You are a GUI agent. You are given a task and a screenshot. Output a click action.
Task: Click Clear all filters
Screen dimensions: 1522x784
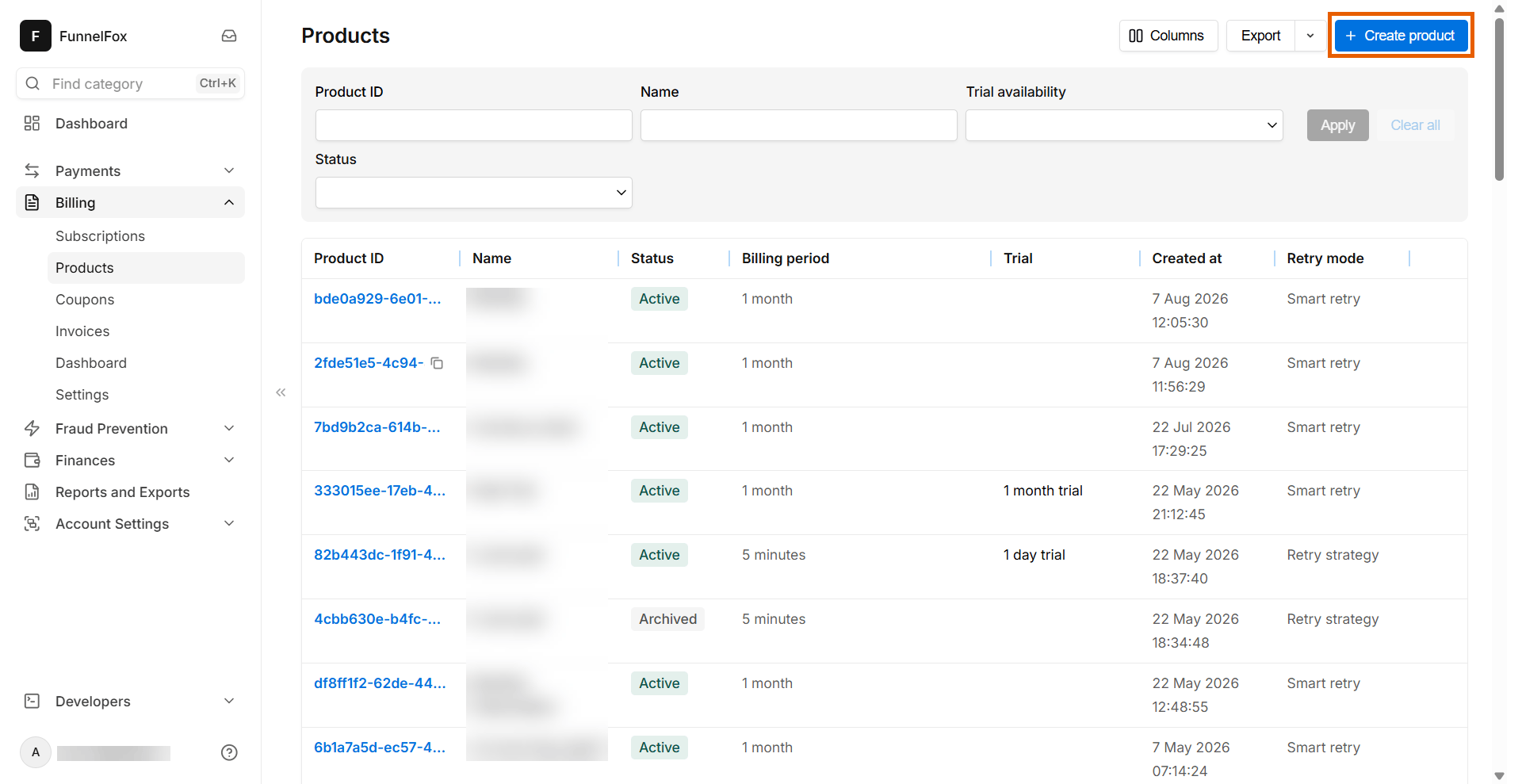pos(1415,125)
